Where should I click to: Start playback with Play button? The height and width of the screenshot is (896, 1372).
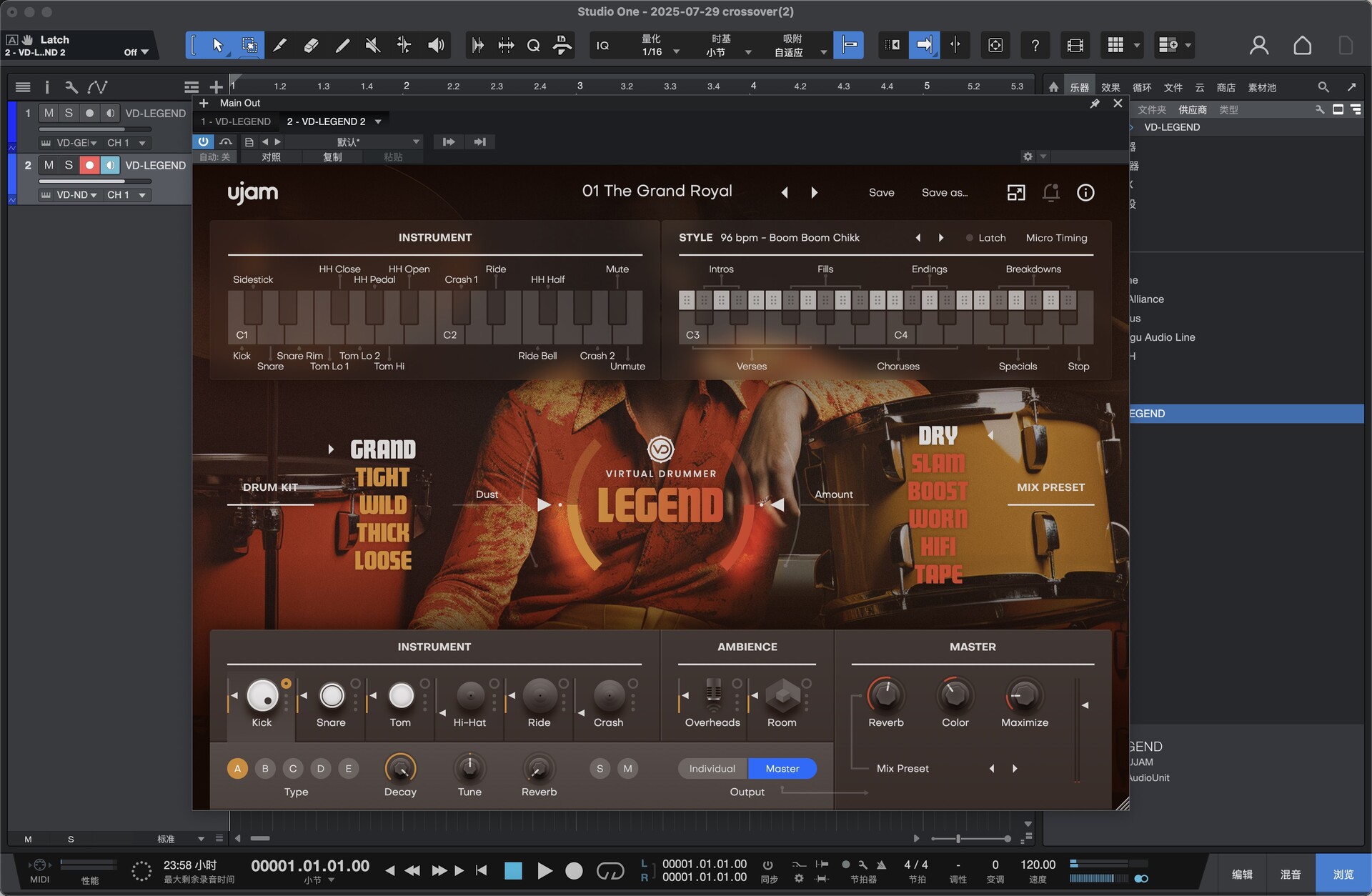(544, 870)
